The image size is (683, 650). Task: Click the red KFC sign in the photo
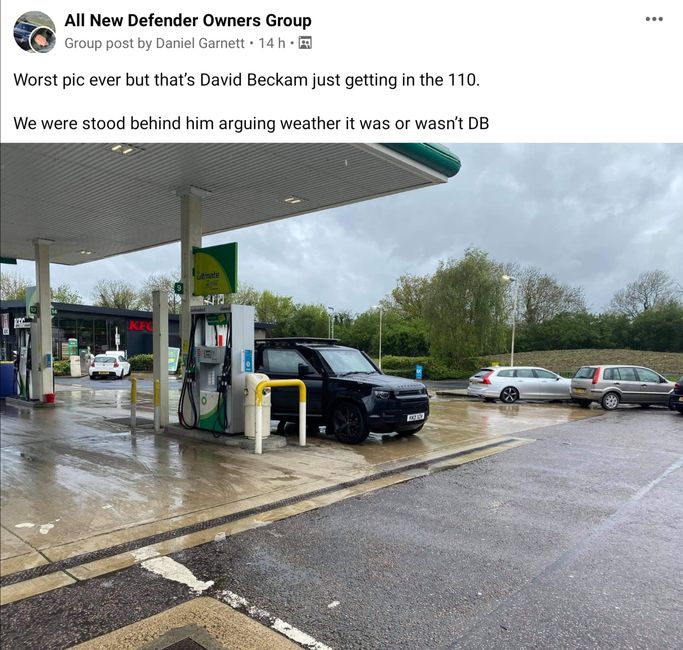140,326
